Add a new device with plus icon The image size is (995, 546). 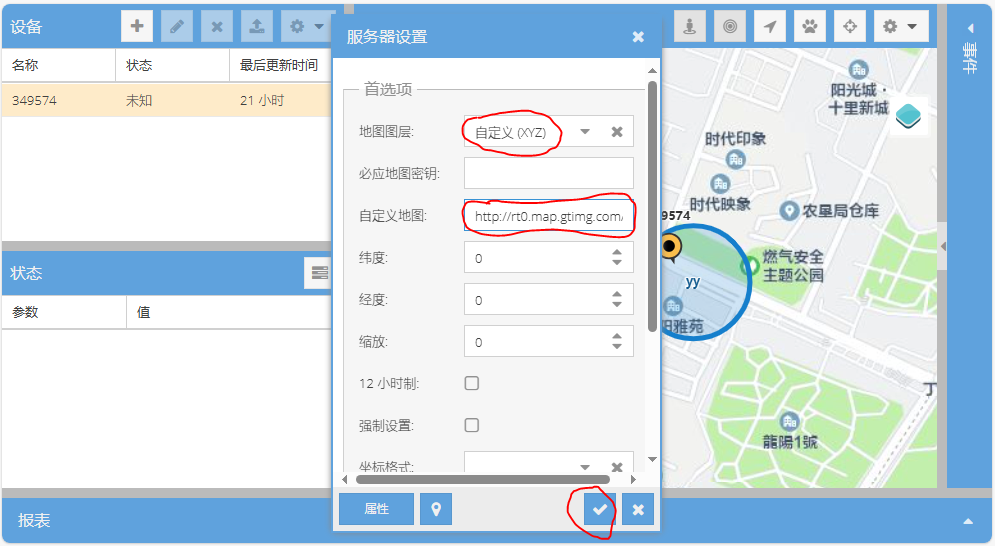[x=136, y=27]
